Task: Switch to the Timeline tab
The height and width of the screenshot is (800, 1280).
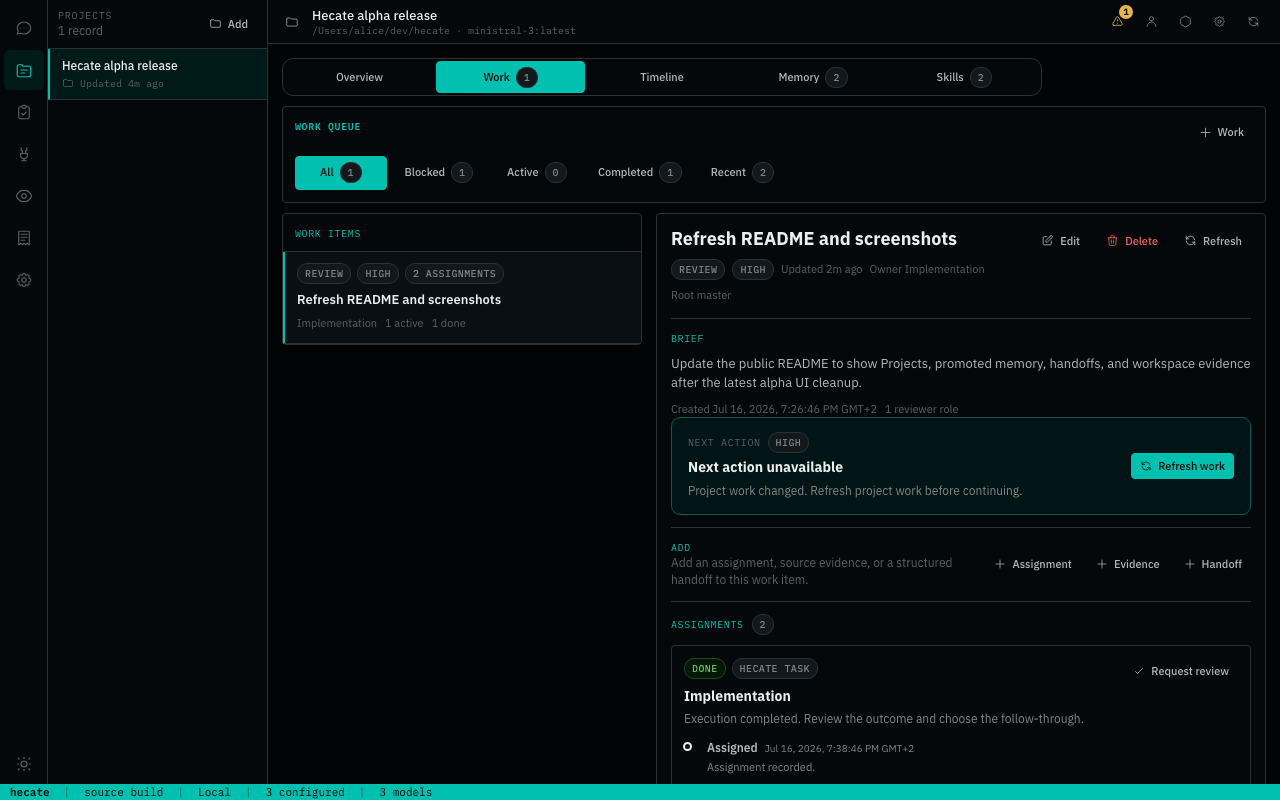Action: click(x=662, y=77)
